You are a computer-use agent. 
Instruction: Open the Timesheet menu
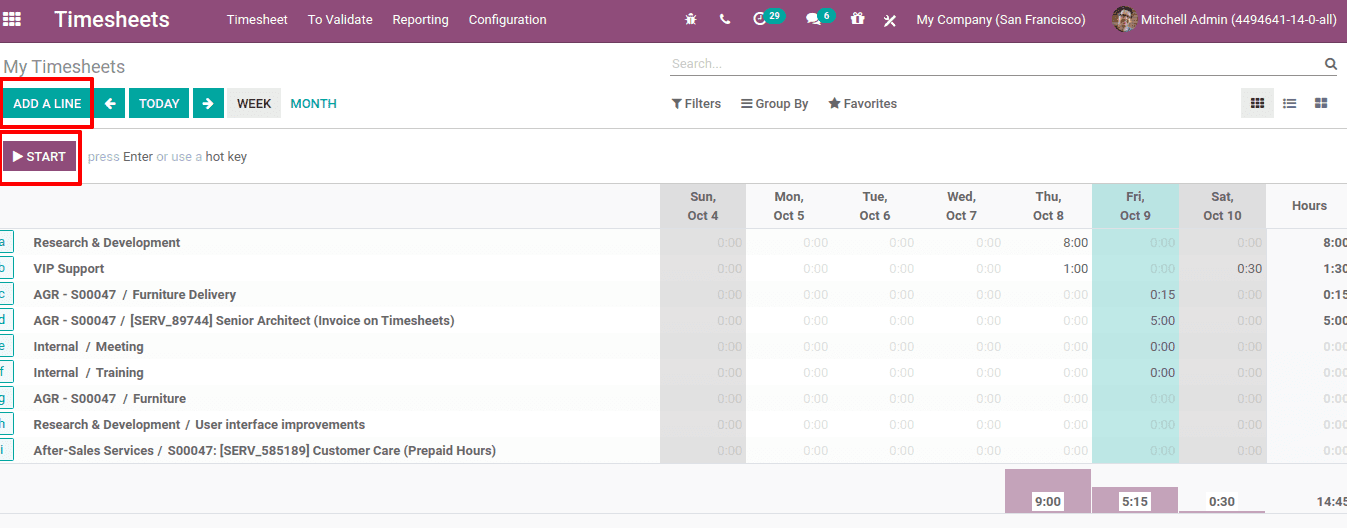[257, 20]
